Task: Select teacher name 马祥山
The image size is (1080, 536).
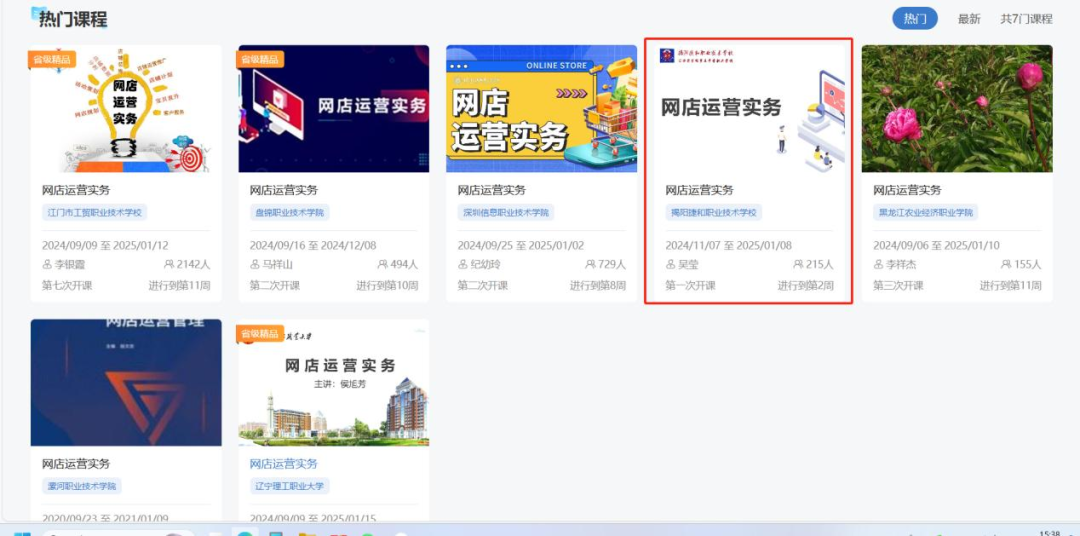Action: coord(278,265)
